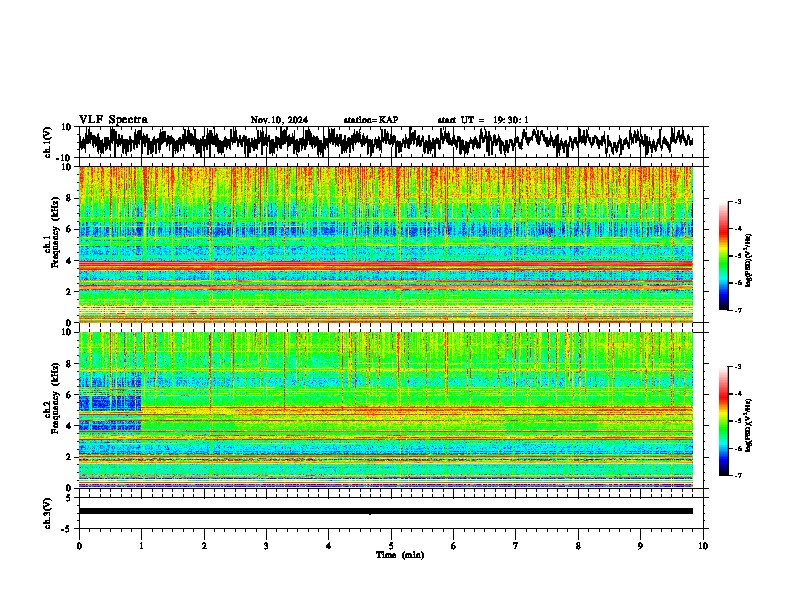Viewport: 792px width, 612px height.
Task: Click the dark blue patch near 5 kHz in ch.2 spectrogram
Action: 110,403
